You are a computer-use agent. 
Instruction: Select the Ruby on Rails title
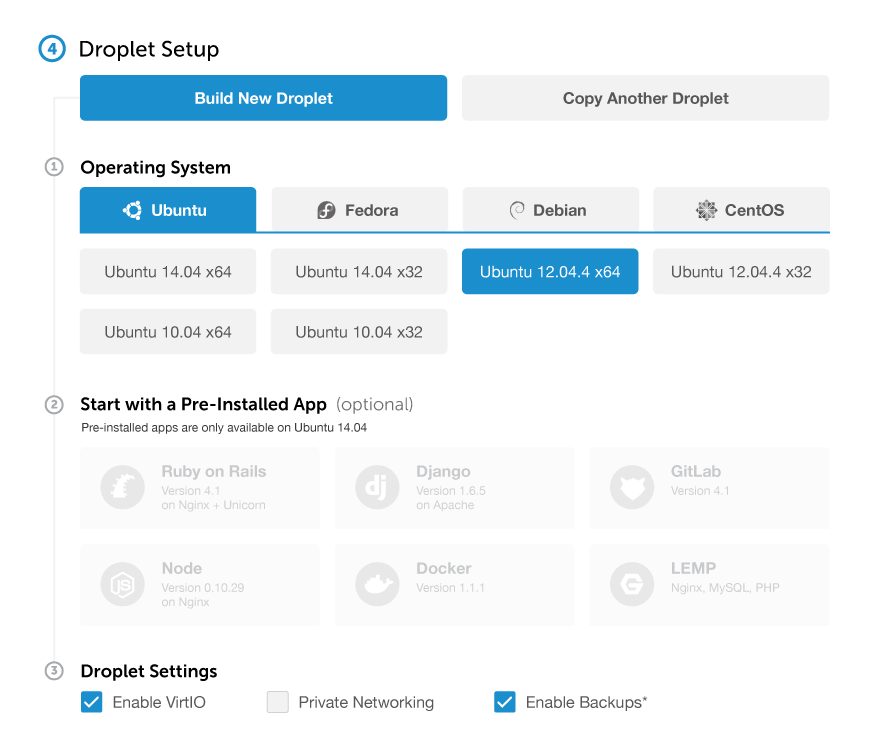(x=214, y=472)
